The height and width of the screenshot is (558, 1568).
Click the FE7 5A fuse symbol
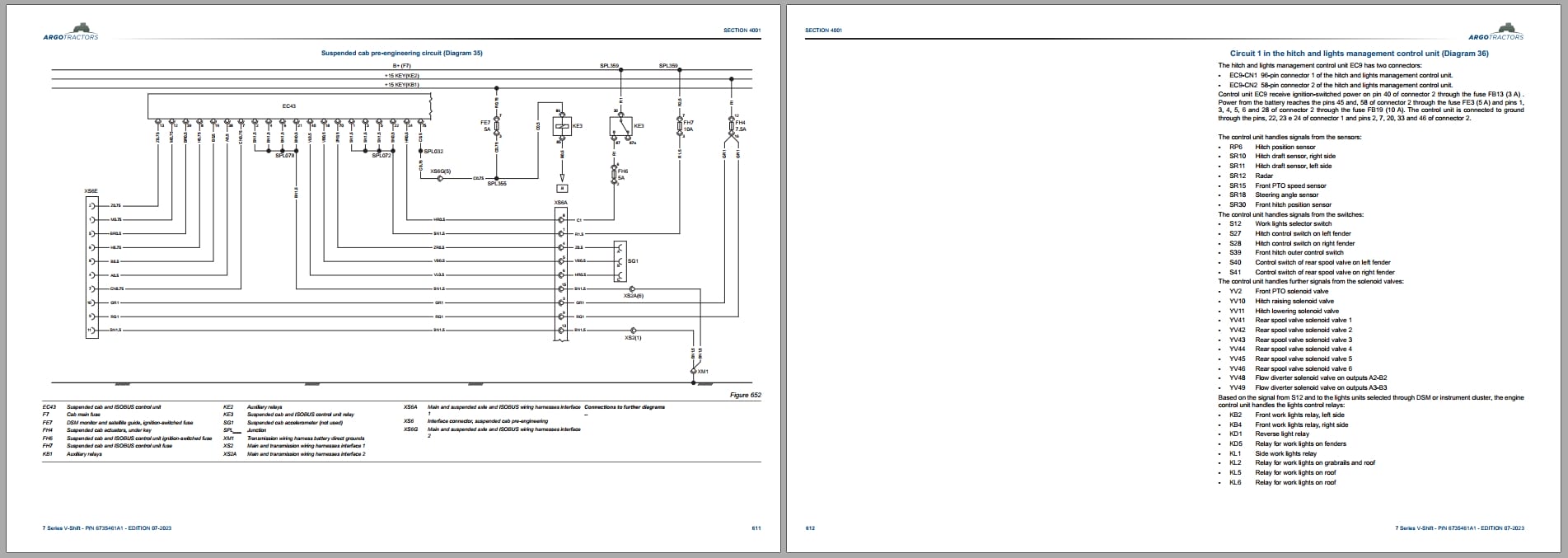coord(497,127)
